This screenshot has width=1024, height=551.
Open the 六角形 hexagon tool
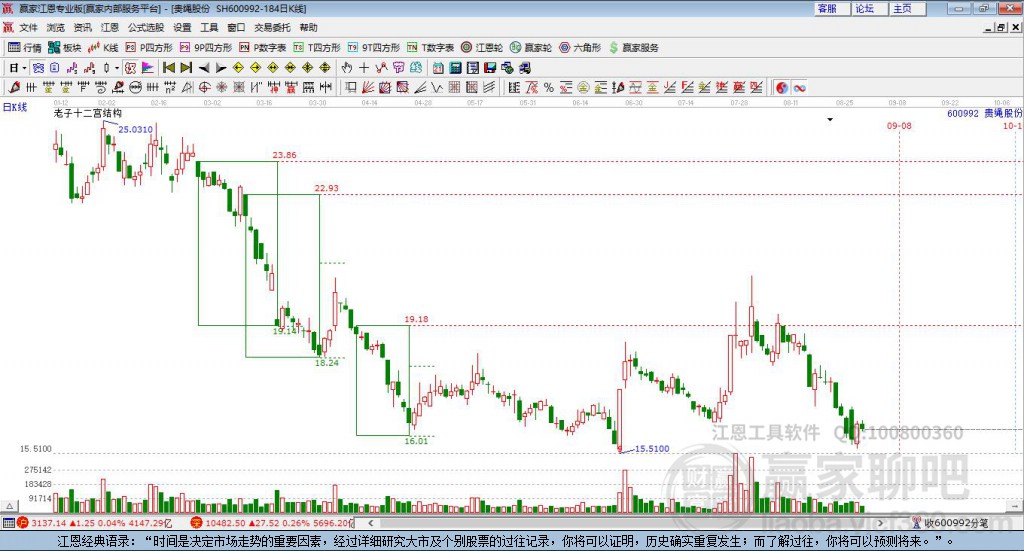[x=580, y=48]
